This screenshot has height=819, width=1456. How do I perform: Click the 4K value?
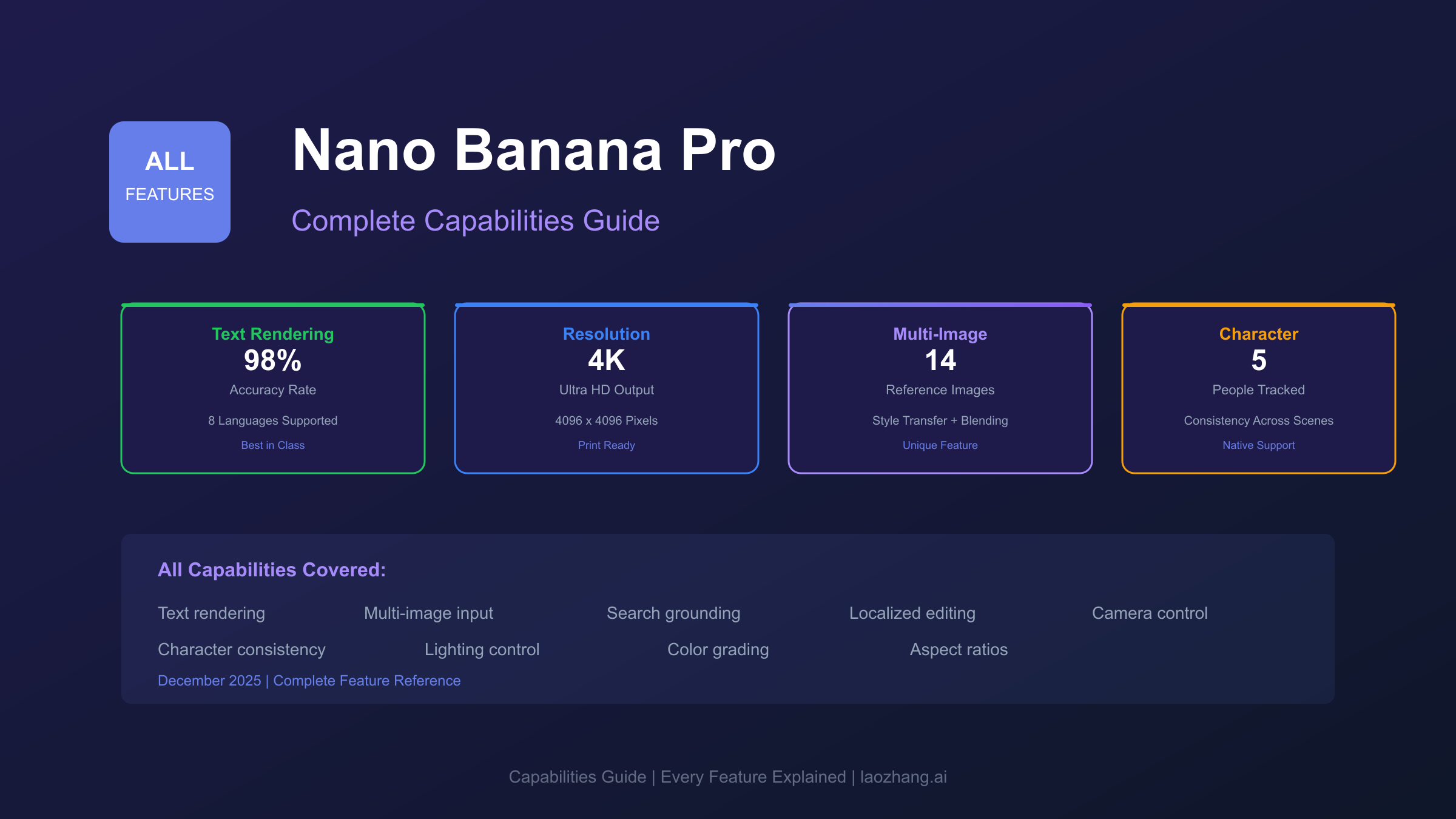click(x=606, y=361)
